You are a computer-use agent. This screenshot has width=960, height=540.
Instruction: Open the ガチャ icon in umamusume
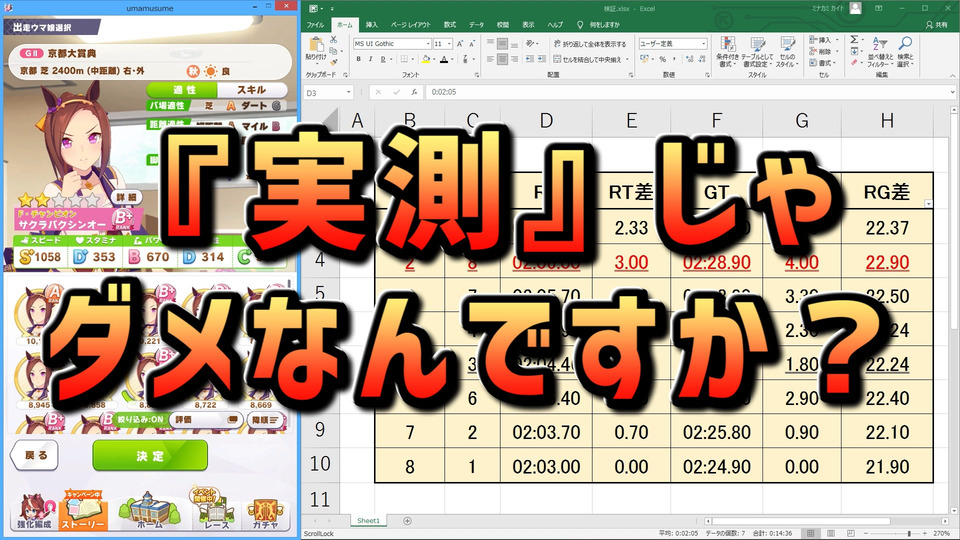tap(265, 514)
